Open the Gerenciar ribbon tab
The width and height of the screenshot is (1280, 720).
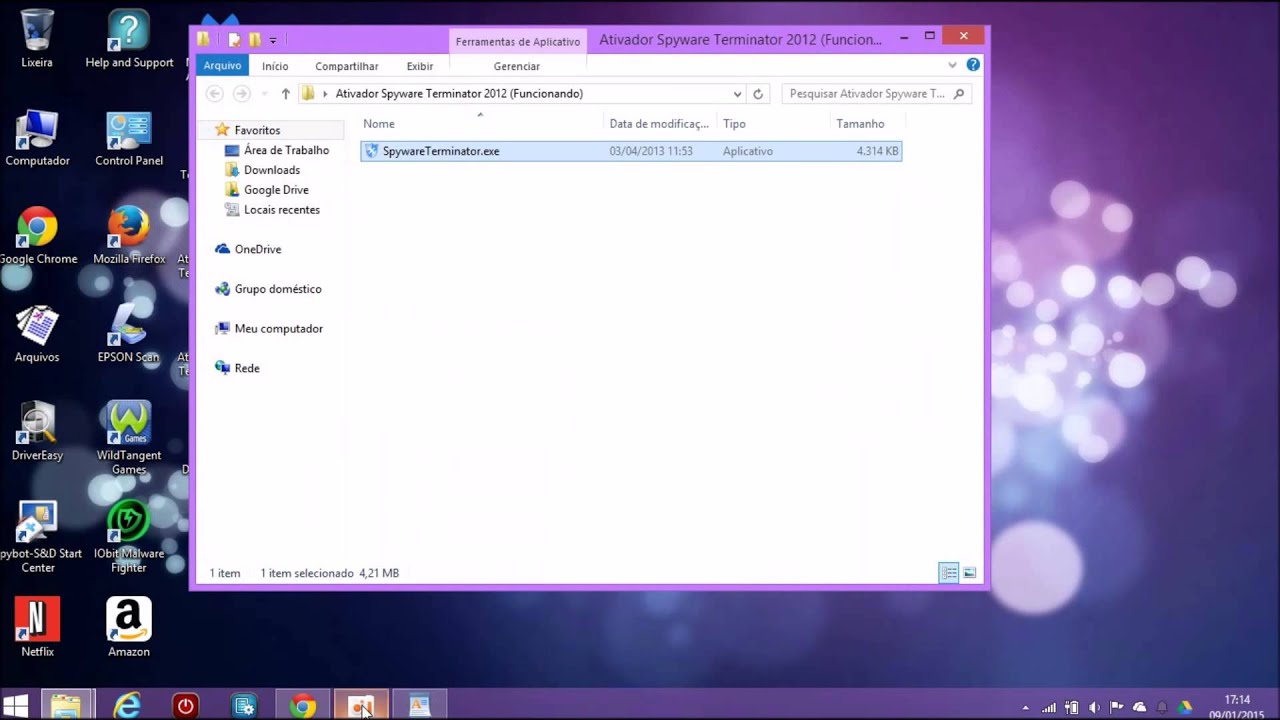[x=517, y=66]
